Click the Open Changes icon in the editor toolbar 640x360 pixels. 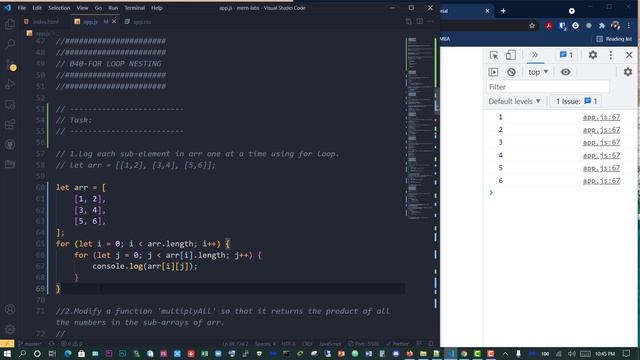(x=409, y=22)
